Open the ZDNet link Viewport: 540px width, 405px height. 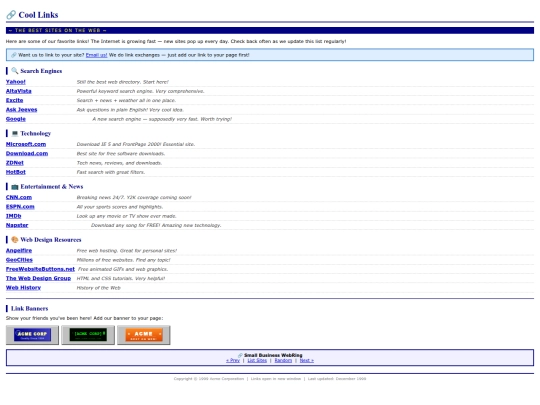point(15,163)
